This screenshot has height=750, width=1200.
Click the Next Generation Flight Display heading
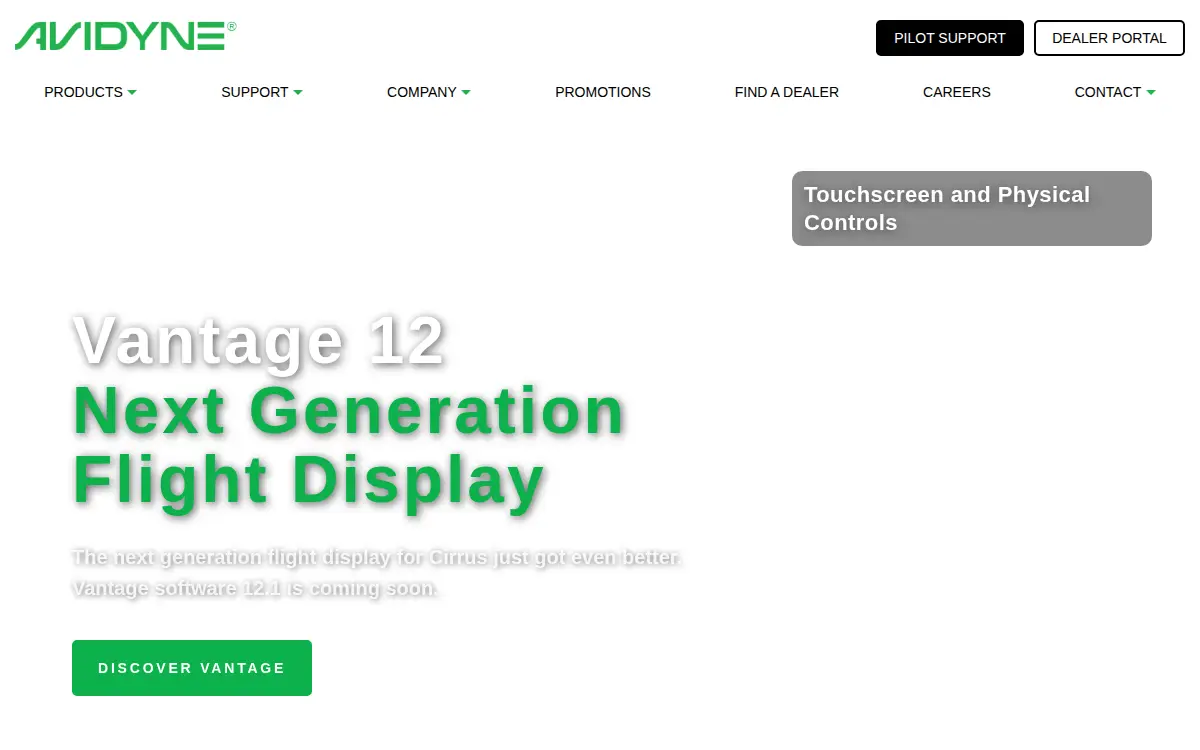[348, 445]
